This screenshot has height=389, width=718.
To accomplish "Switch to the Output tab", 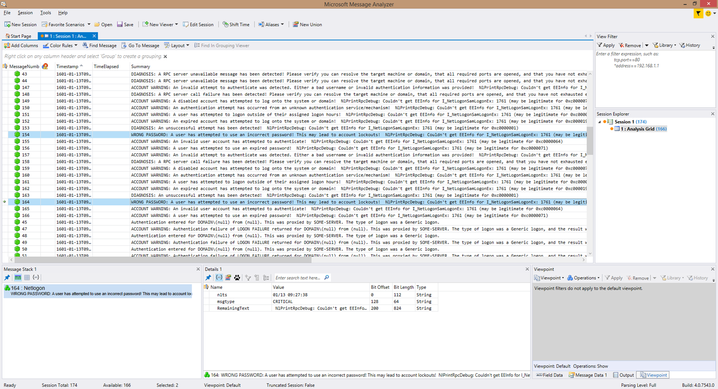I will (x=624, y=375).
